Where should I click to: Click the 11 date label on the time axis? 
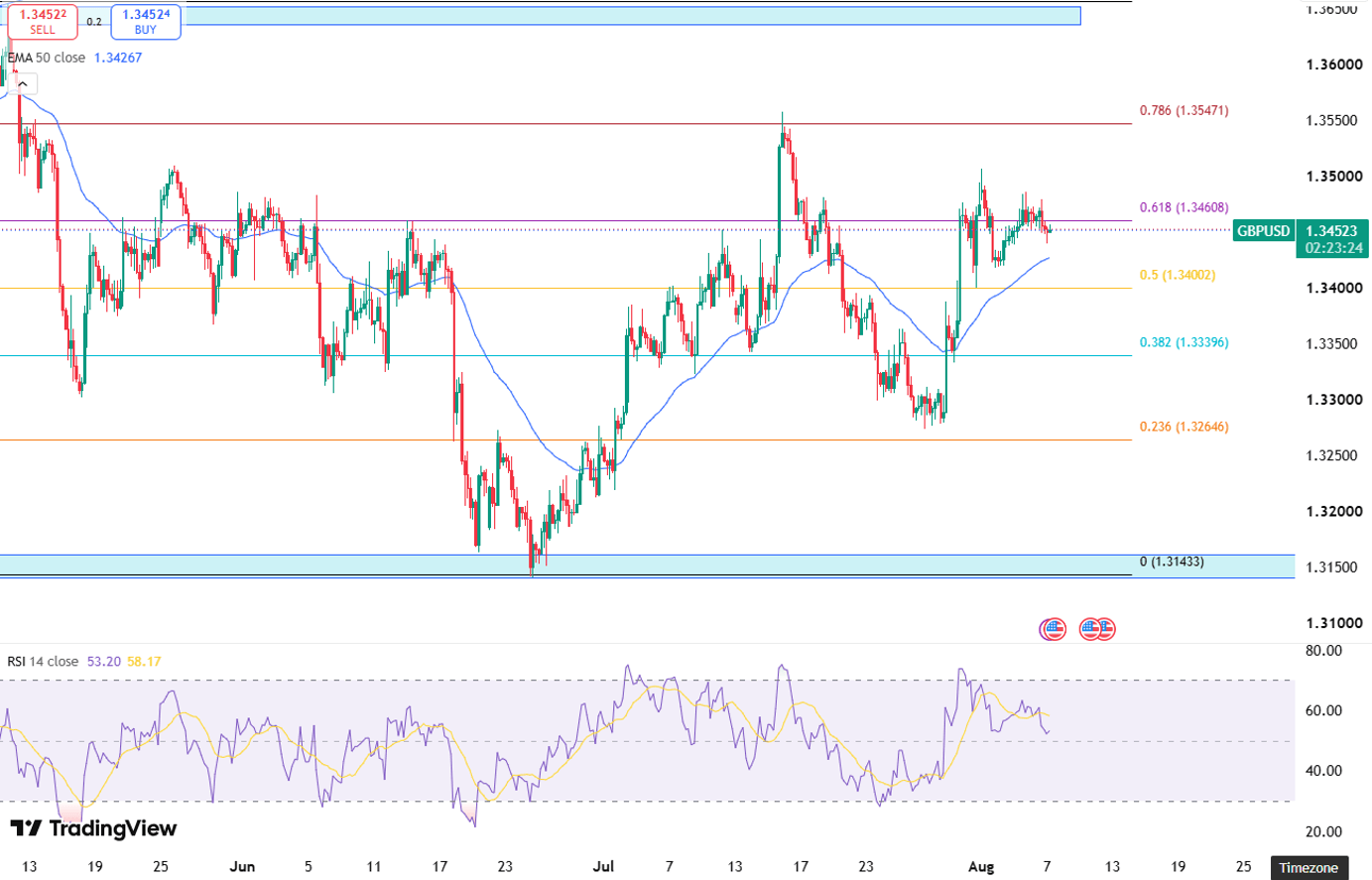374,866
